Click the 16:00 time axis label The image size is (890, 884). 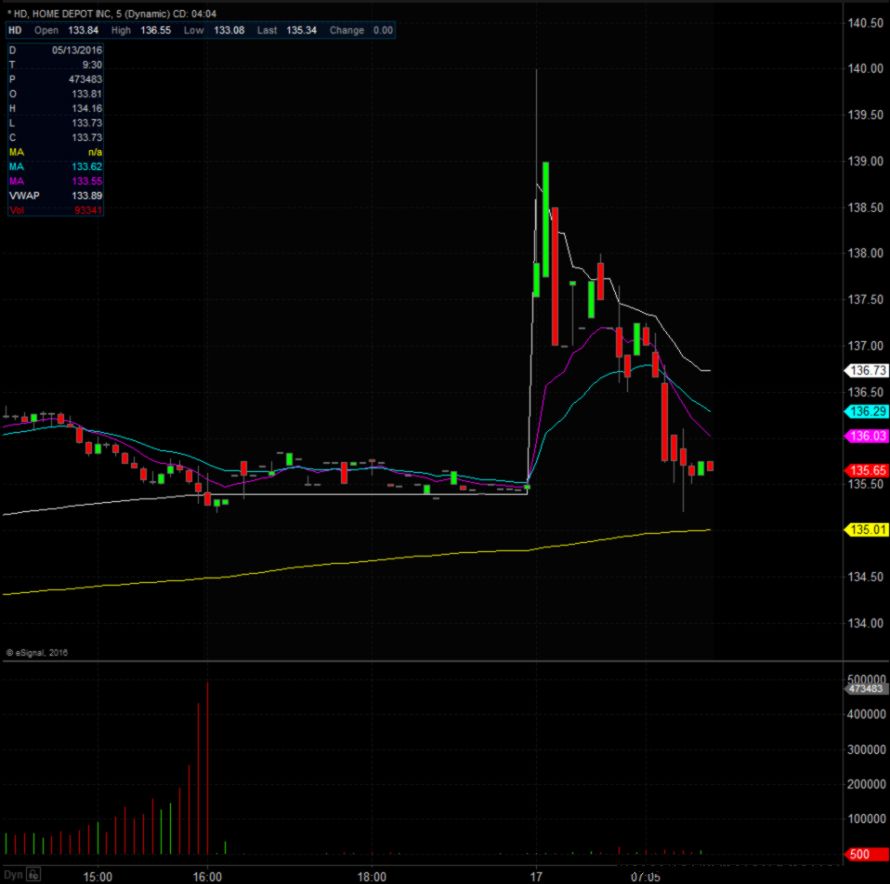[207, 877]
